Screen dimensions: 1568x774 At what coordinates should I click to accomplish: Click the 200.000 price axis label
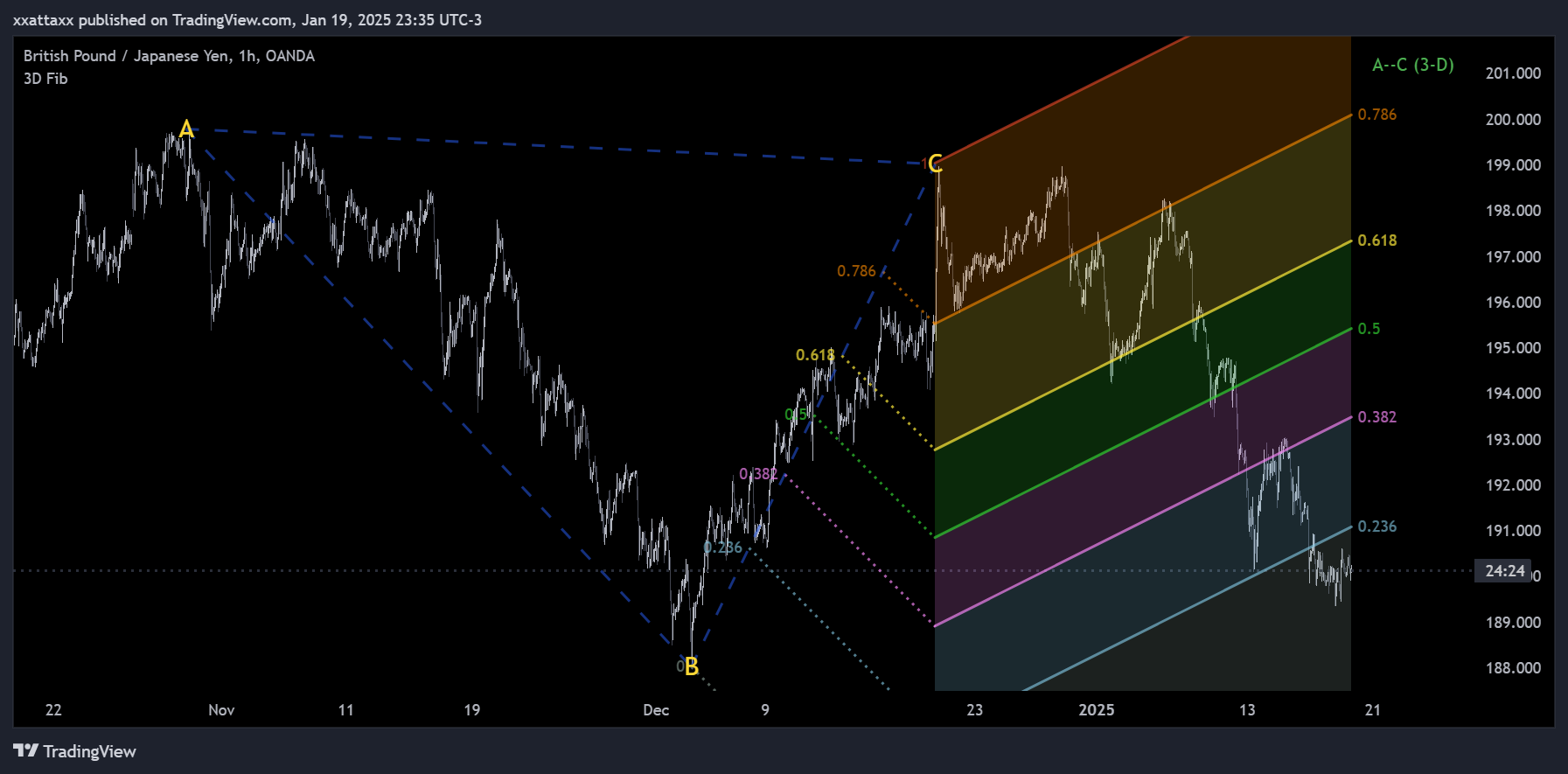1513,120
